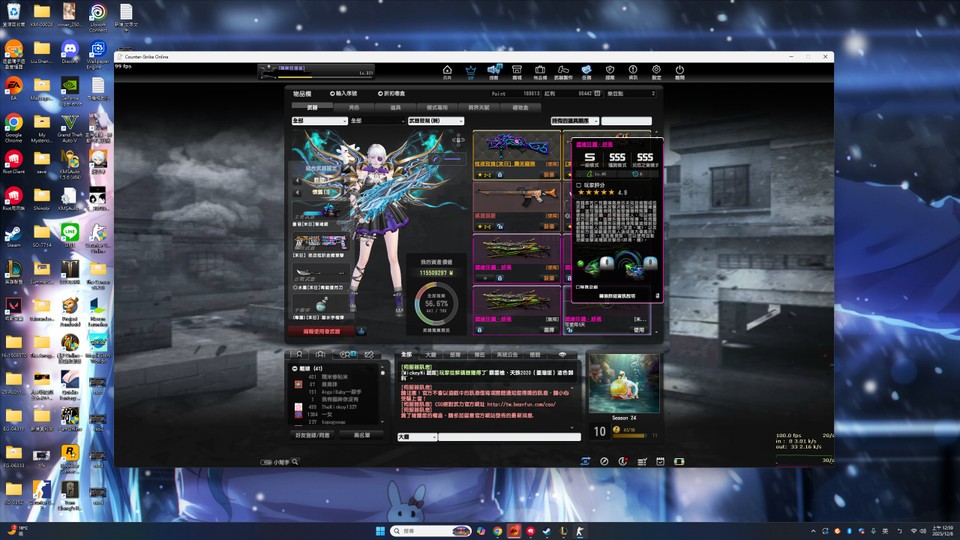Screen dimensions: 960x540
Task: Switch to the 大廳 chat tab
Action: 430,354
